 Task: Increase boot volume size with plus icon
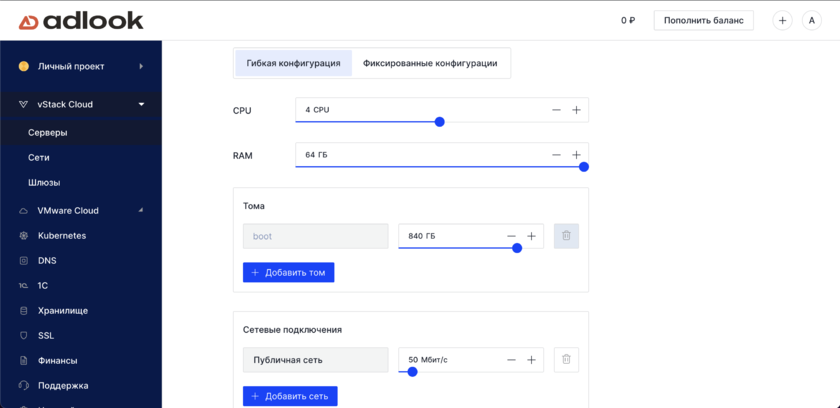531,236
